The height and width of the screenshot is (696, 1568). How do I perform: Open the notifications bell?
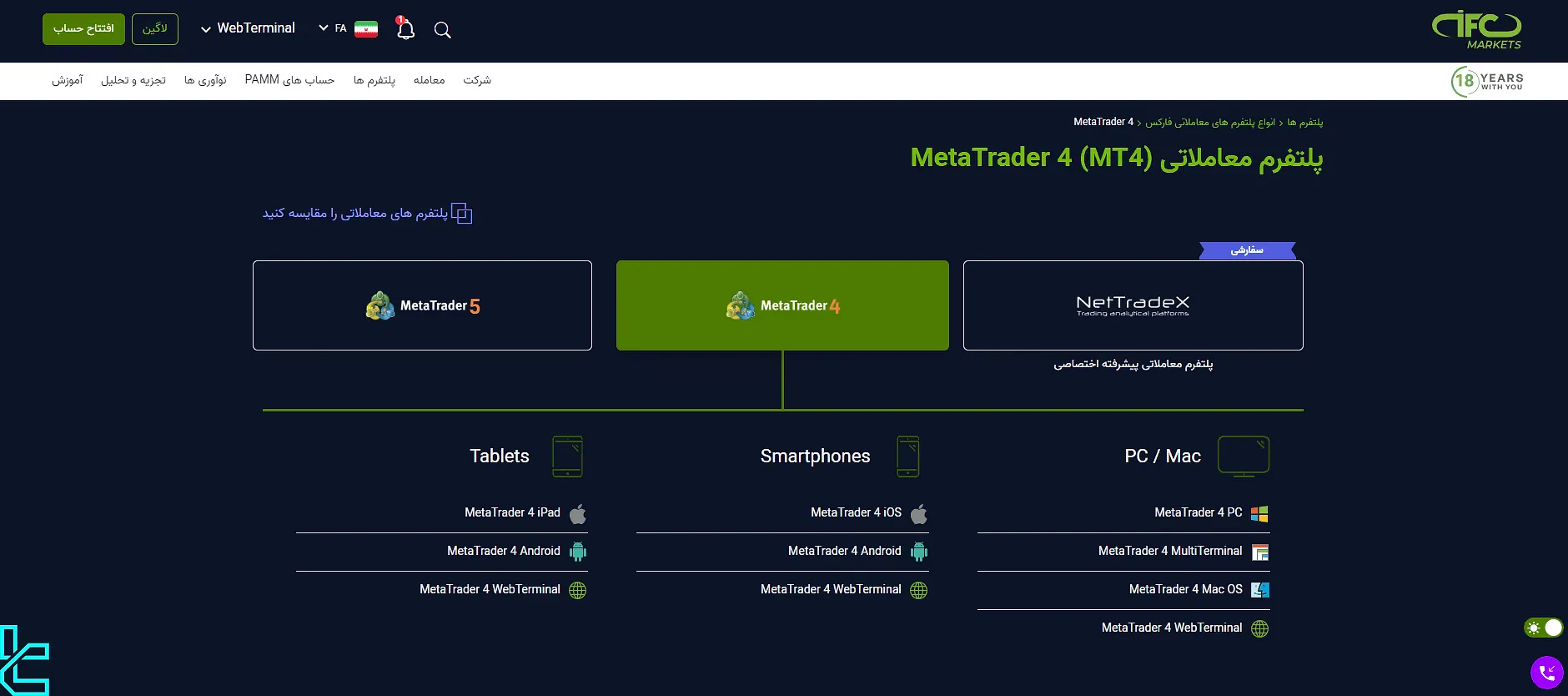(405, 29)
